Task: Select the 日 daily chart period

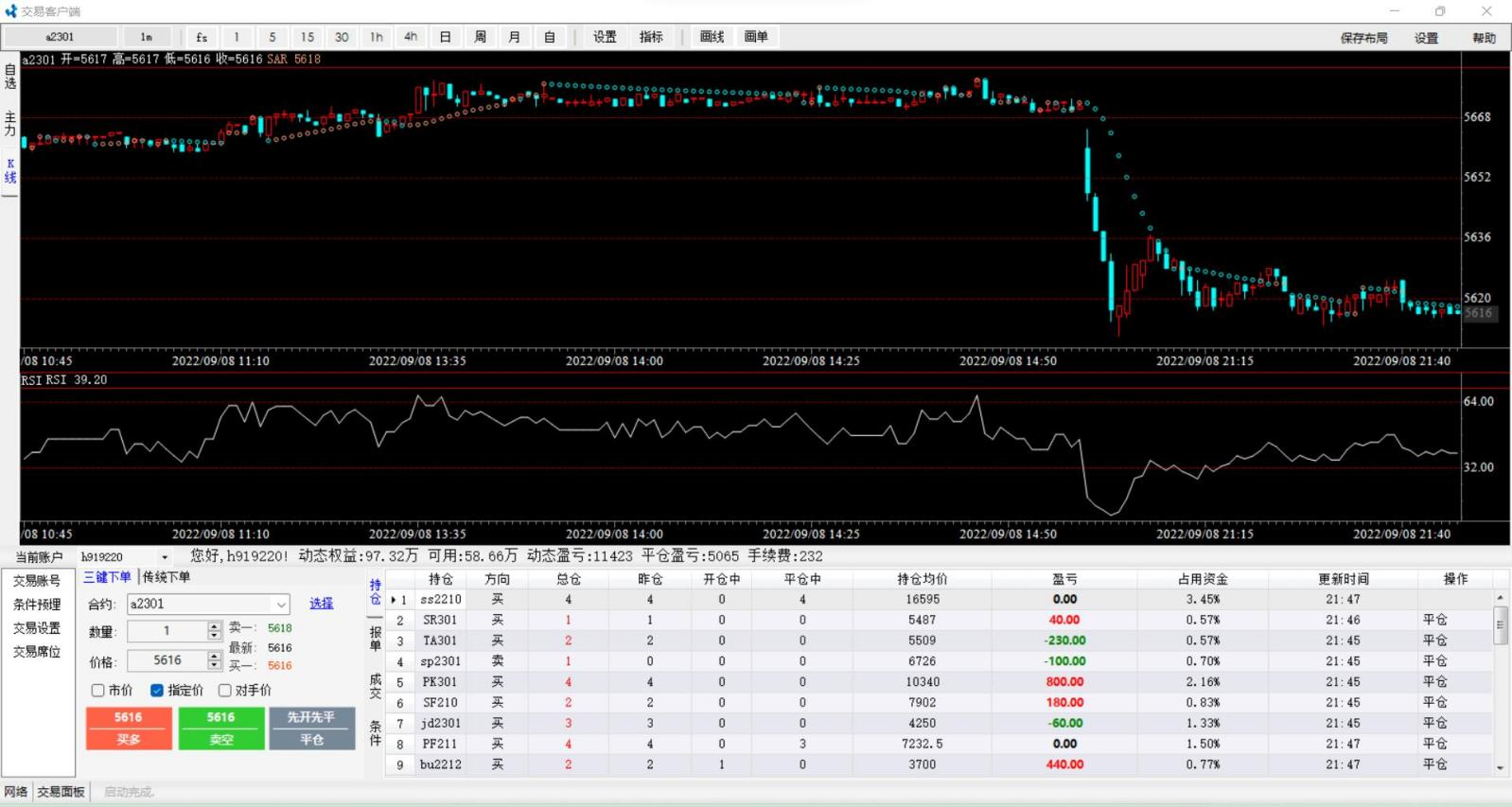Action: pos(445,37)
